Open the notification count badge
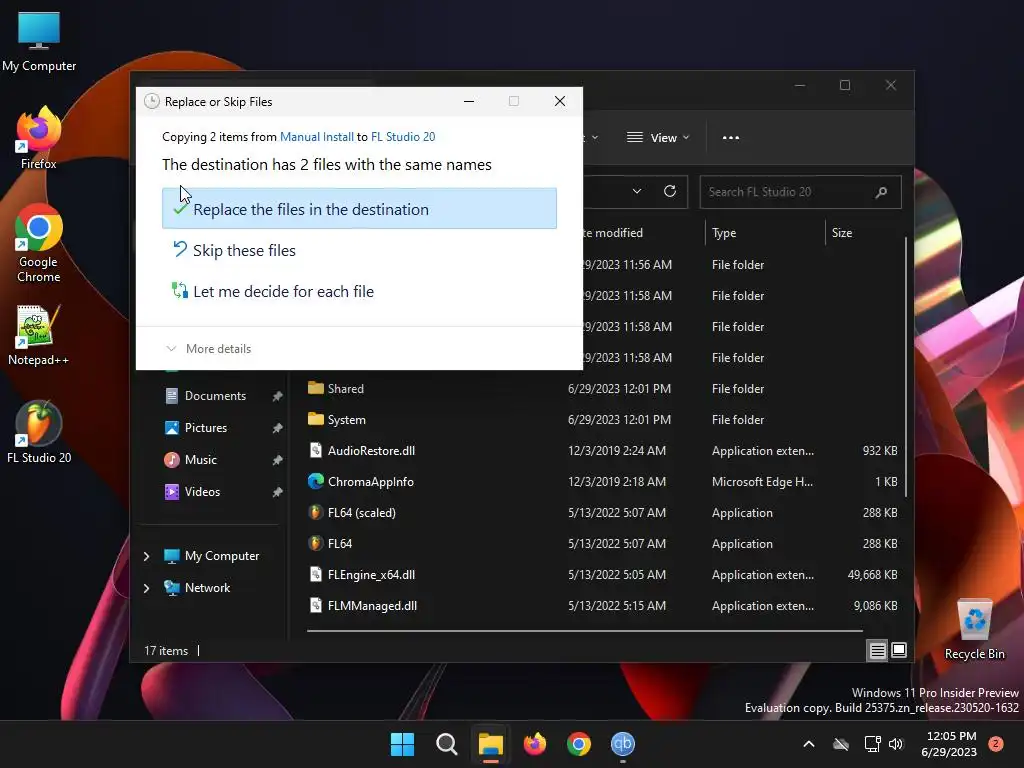The height and width of the screenshot is (768, 1024). point(996,744)
